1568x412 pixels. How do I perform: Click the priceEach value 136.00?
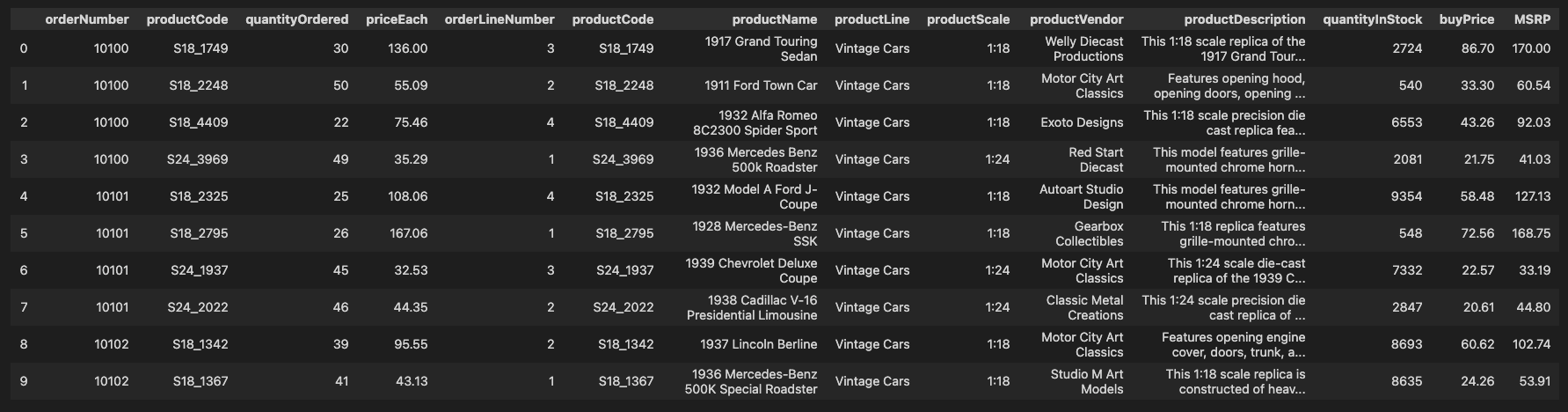408,48
